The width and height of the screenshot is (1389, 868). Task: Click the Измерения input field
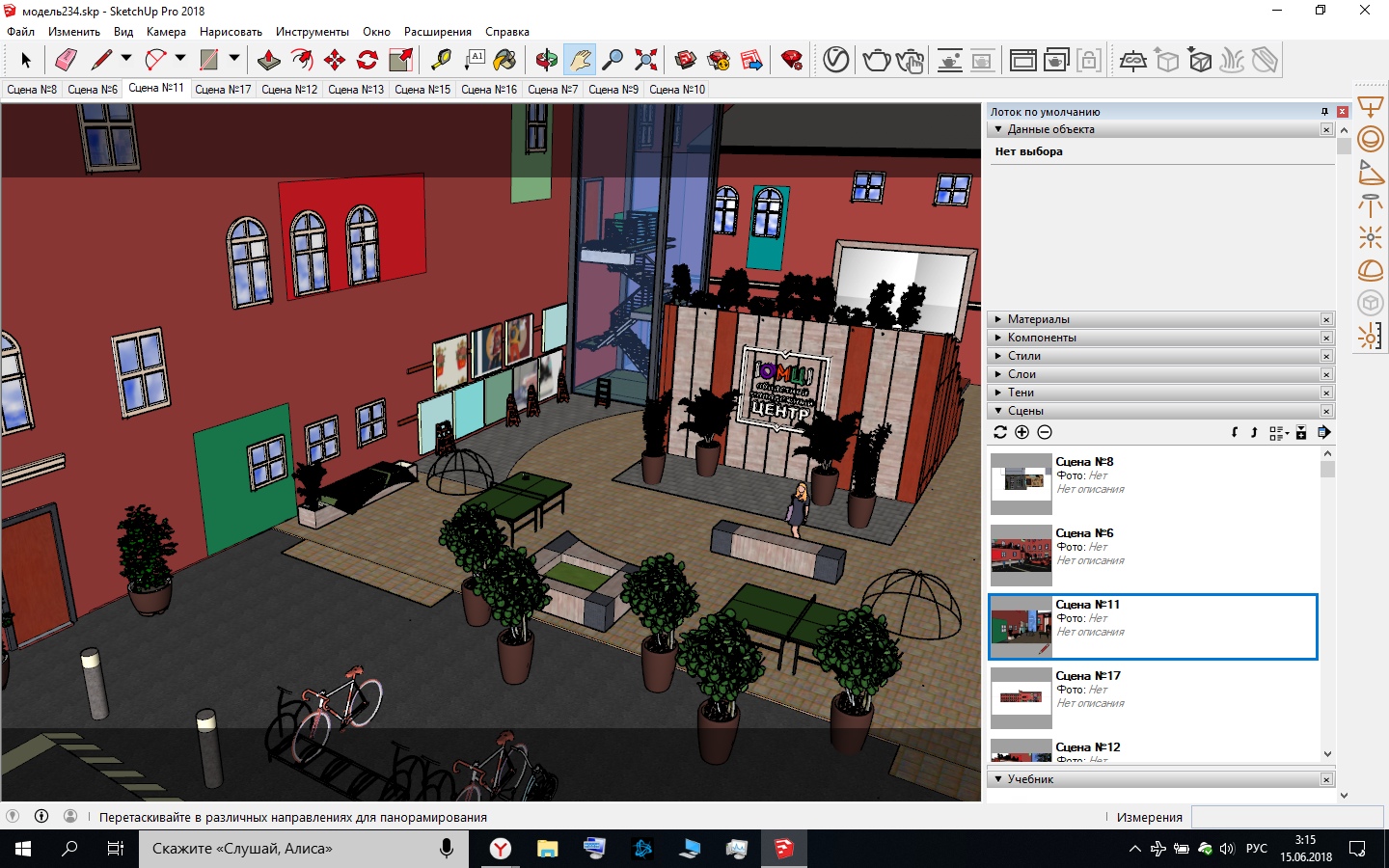1288,817
